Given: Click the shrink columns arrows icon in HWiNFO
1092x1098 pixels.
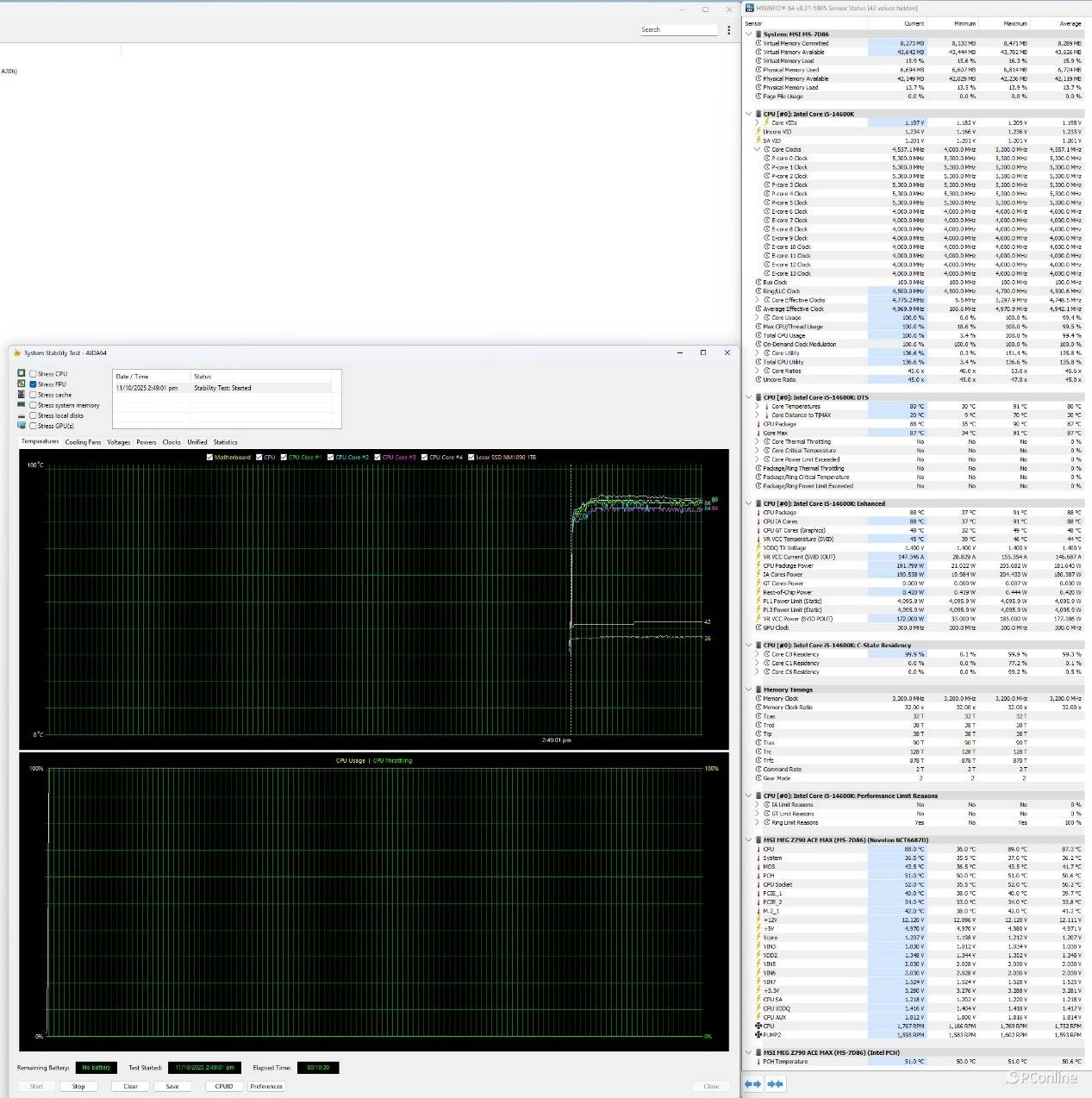Looking at the screenshot, I should coord(775,1083).
